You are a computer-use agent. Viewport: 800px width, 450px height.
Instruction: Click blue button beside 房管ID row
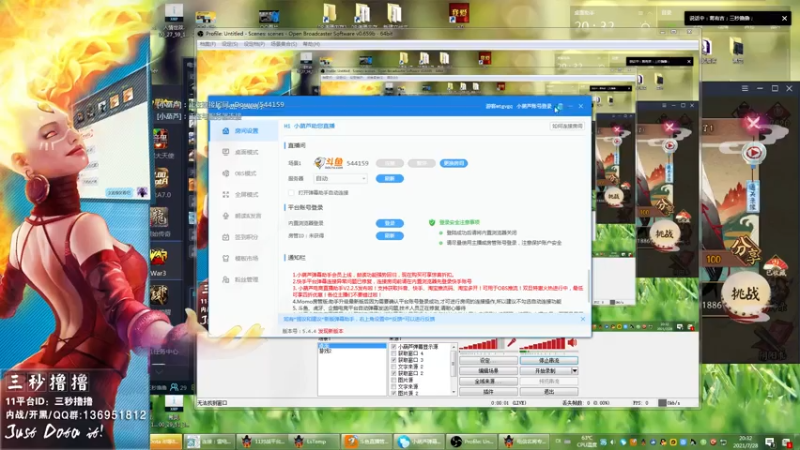[x=390, y=236]
